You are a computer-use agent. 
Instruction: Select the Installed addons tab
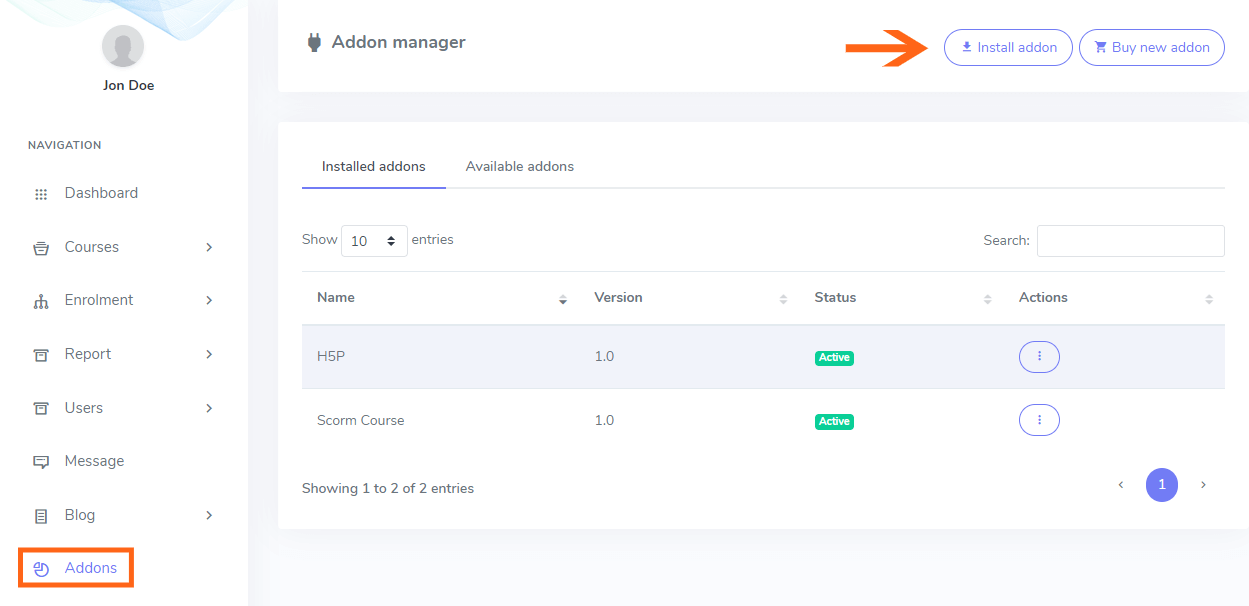tap(373, 166)
